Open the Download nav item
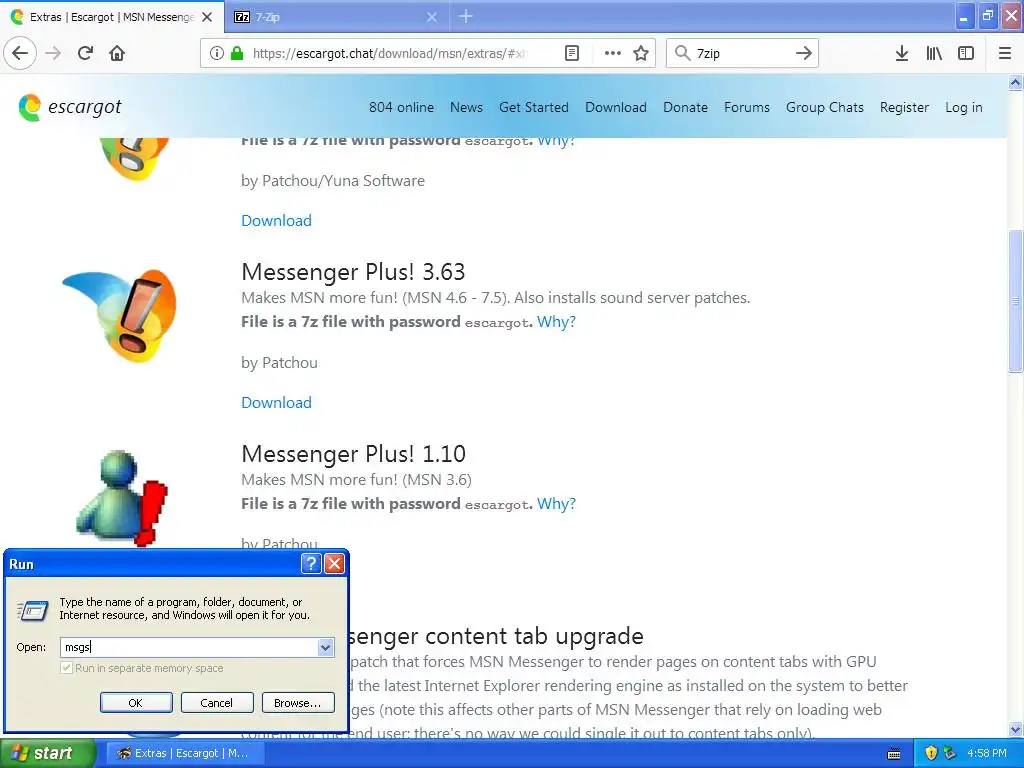 point(616,107)
